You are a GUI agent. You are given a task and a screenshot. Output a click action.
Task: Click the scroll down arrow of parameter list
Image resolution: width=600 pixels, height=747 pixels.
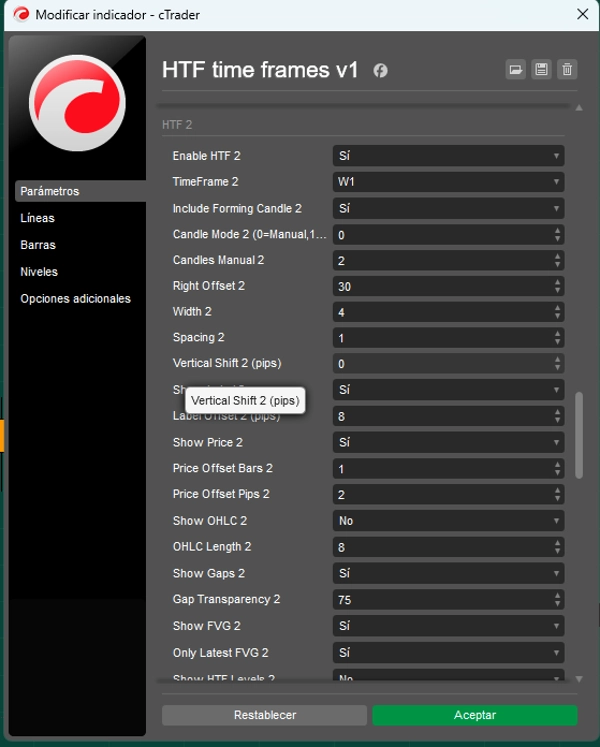579,679
